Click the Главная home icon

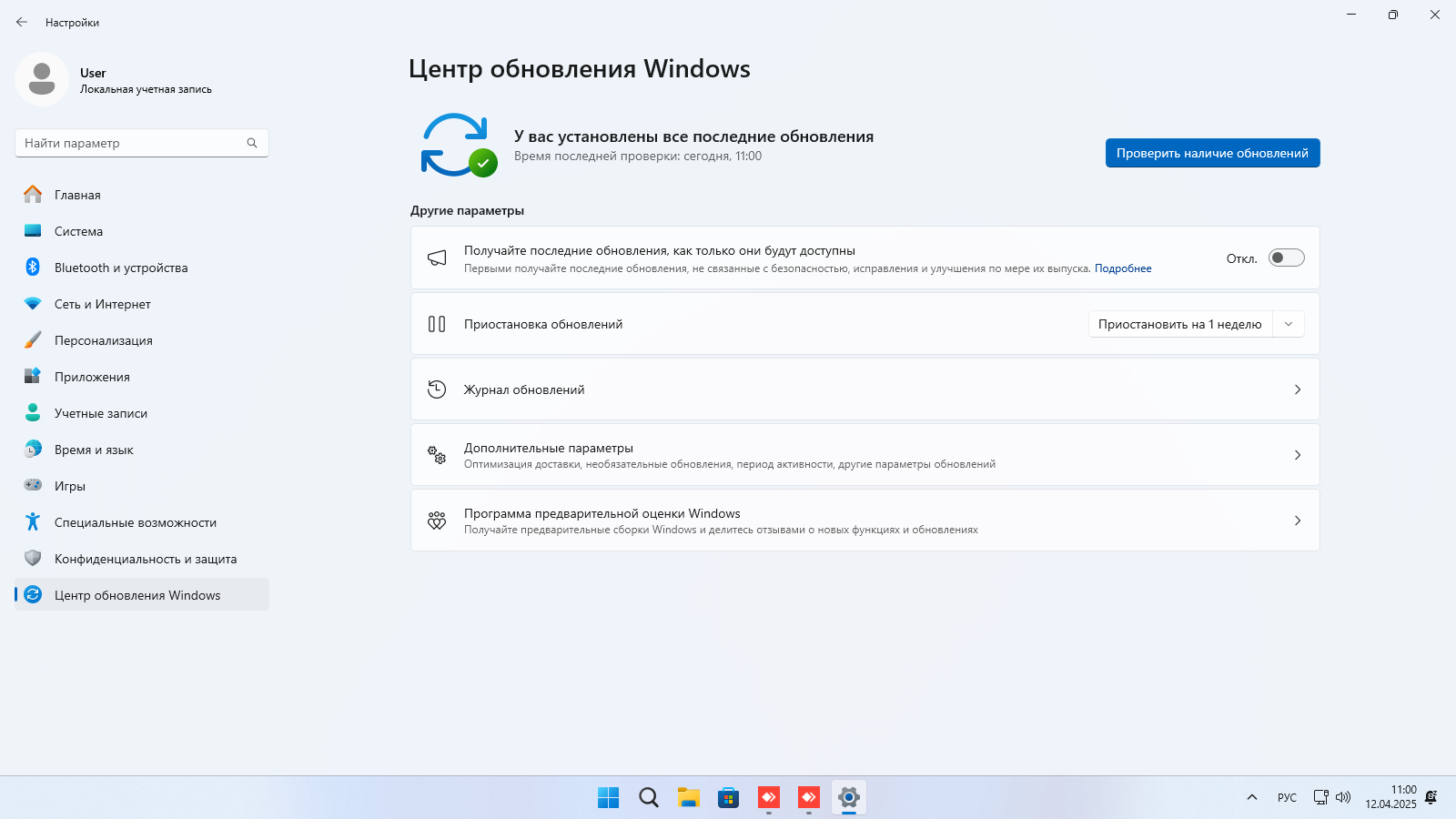coord(33,194)
